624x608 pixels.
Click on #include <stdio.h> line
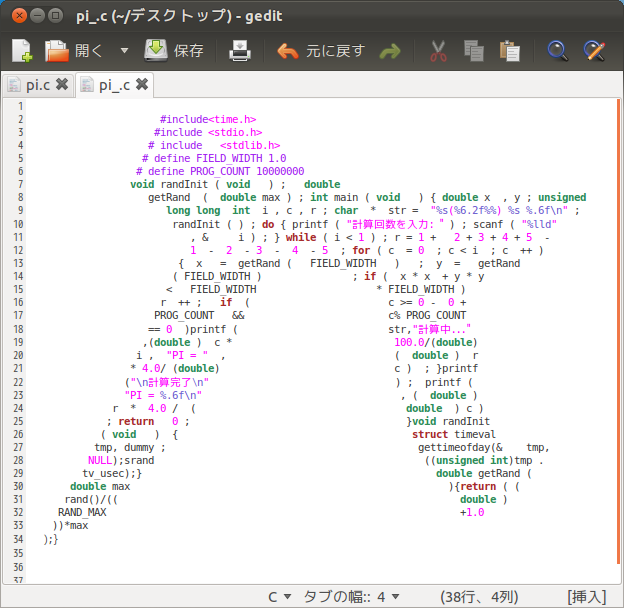click(x=208, y=132)
